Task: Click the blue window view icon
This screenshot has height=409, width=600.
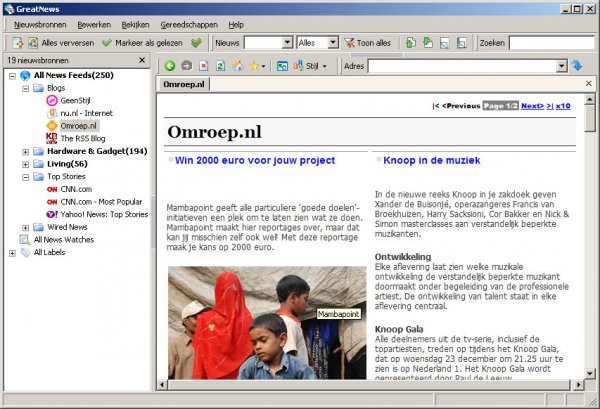Action: click(282, 66)
